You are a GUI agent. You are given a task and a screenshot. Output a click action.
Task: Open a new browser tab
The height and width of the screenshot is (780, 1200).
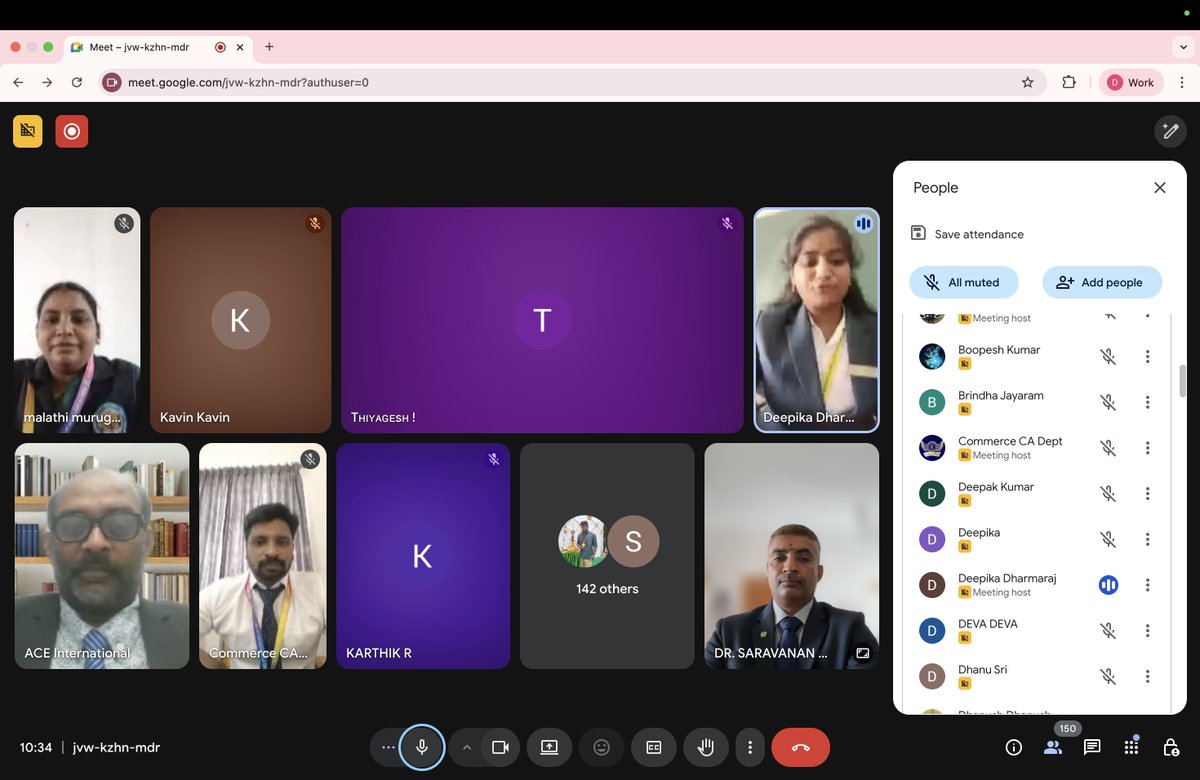269,46
